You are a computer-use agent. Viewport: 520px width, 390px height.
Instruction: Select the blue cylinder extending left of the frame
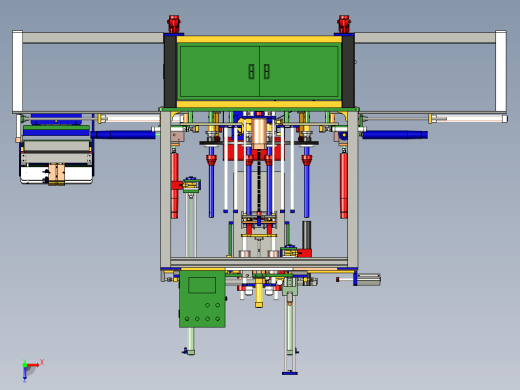(123, 135)
